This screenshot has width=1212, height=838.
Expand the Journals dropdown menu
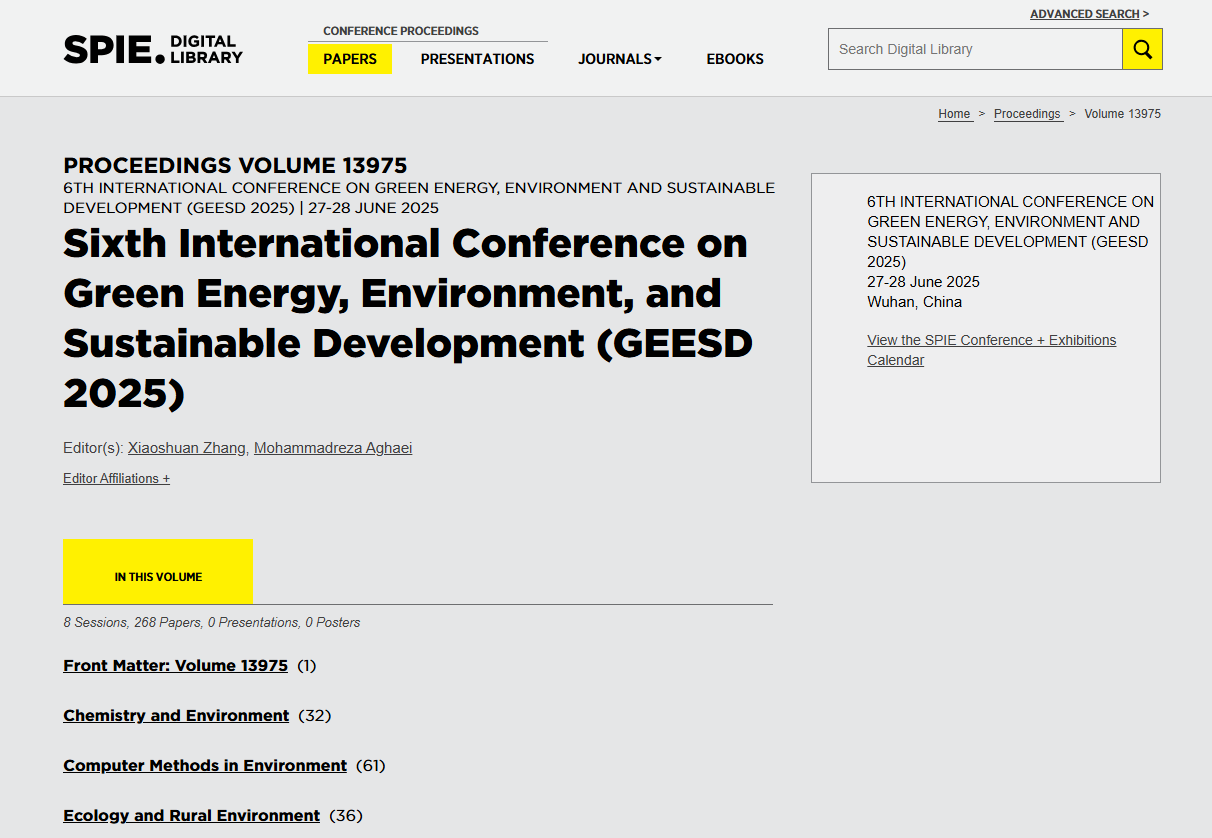pos(620,59)
